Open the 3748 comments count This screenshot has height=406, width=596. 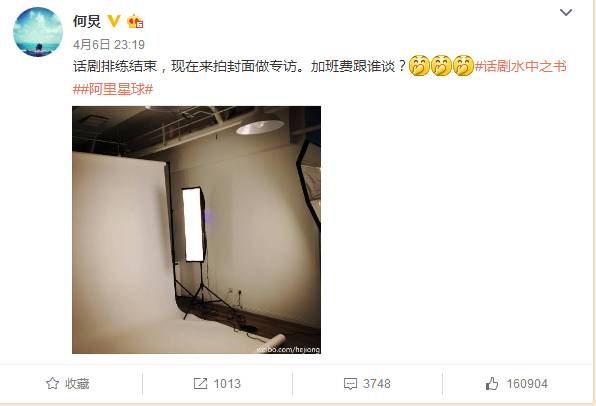click(377, 384)
